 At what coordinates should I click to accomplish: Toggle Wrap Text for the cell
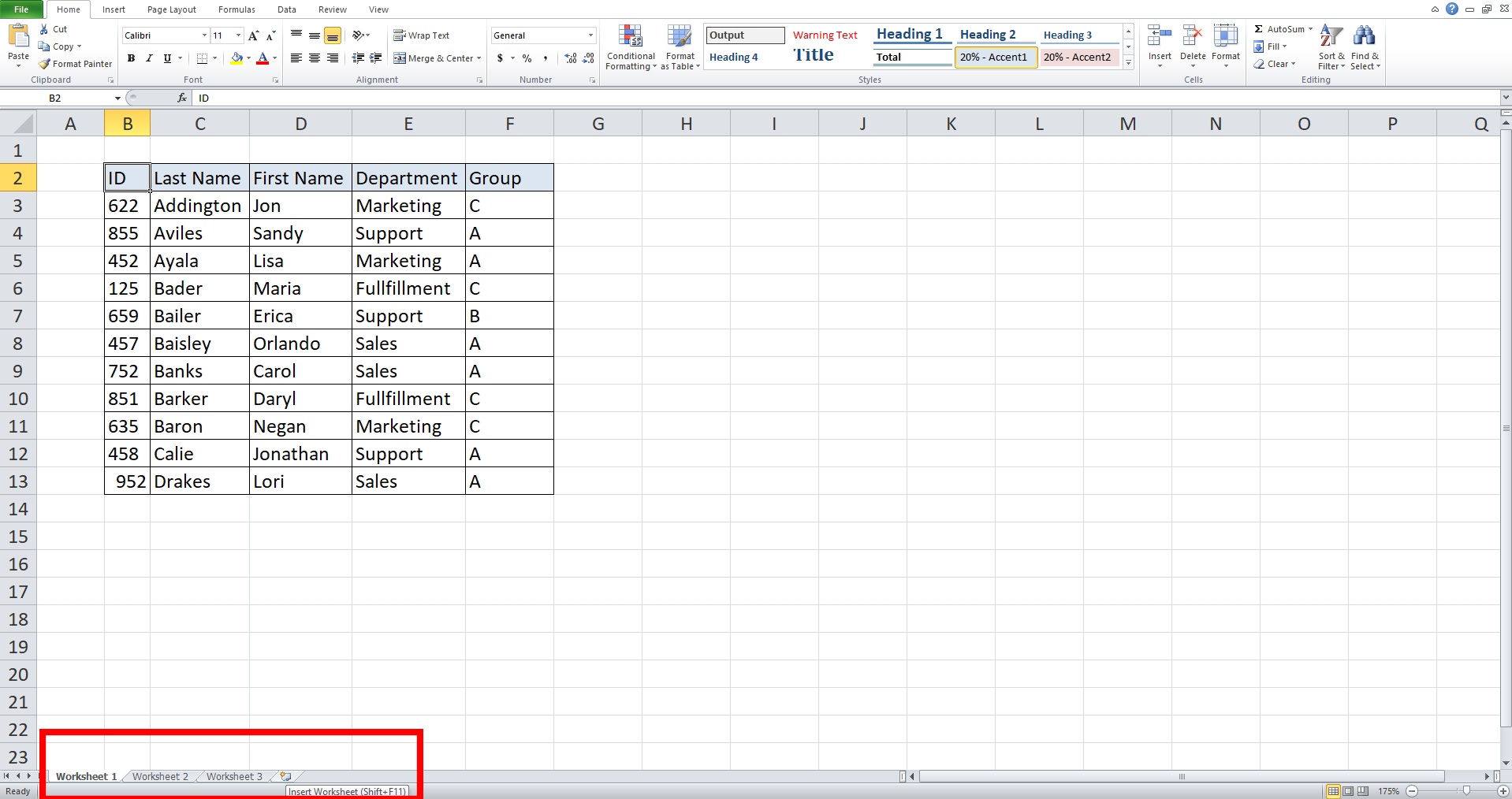tap(422, 35)
